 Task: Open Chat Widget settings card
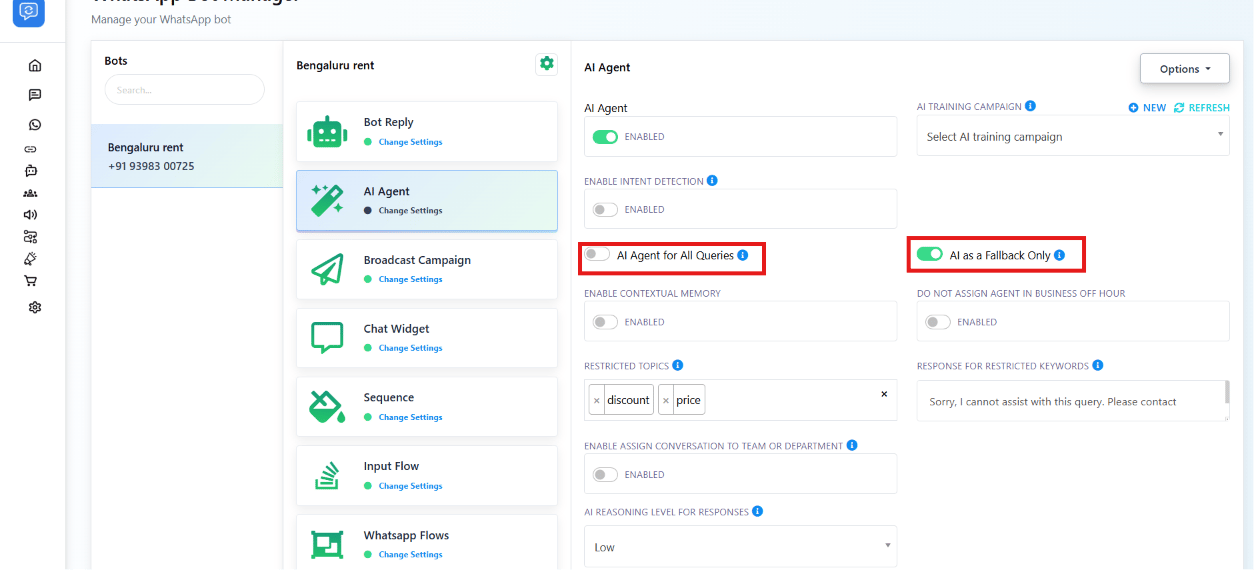[427, 338]
